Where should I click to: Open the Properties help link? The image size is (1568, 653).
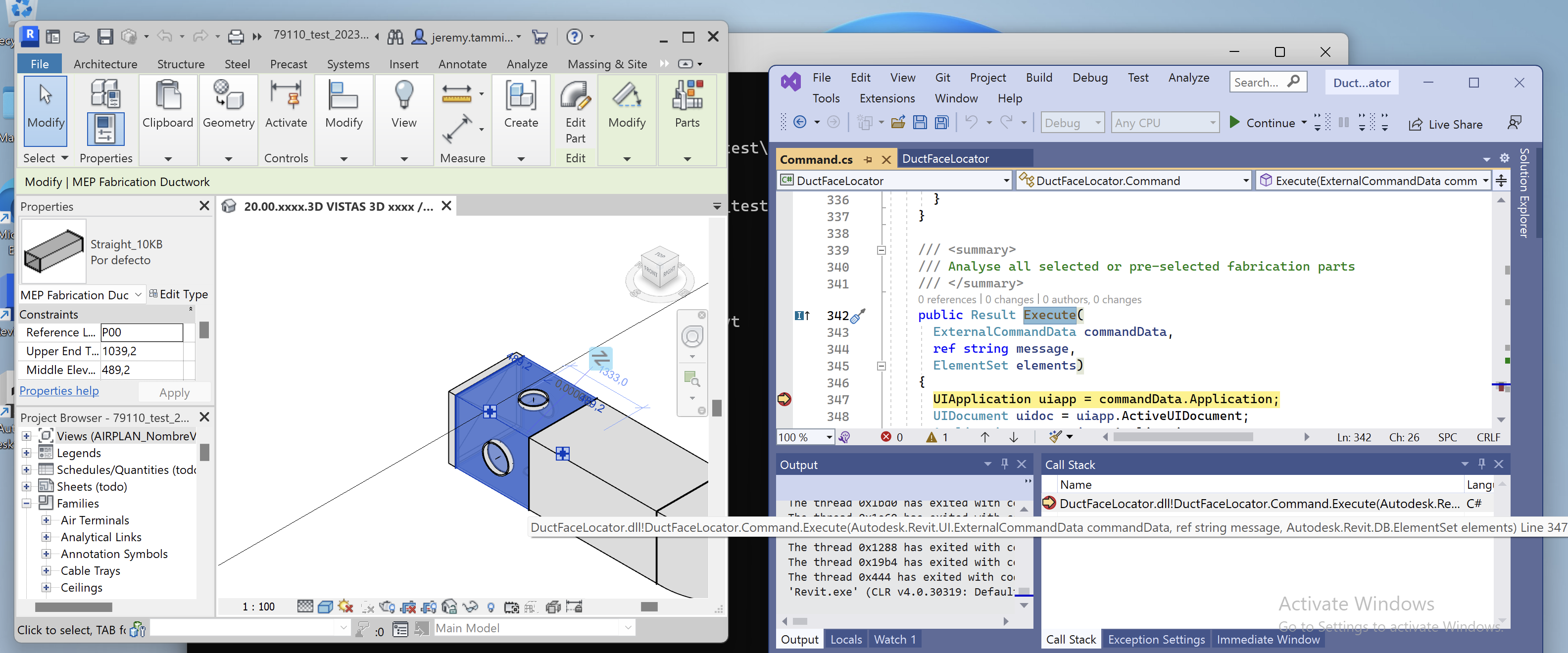pyautogui.click(x=59, y=390)
